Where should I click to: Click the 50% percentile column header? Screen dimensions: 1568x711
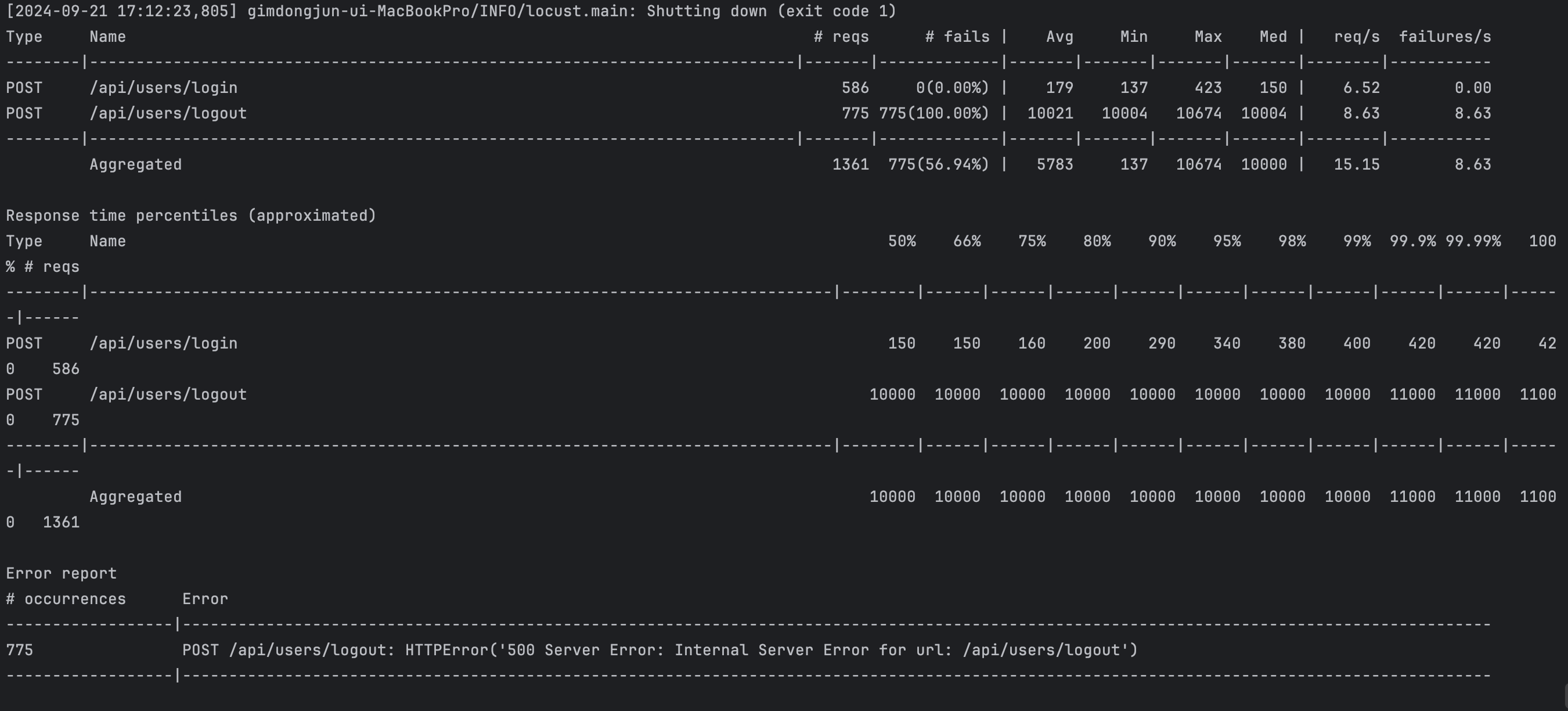(902, 241)
